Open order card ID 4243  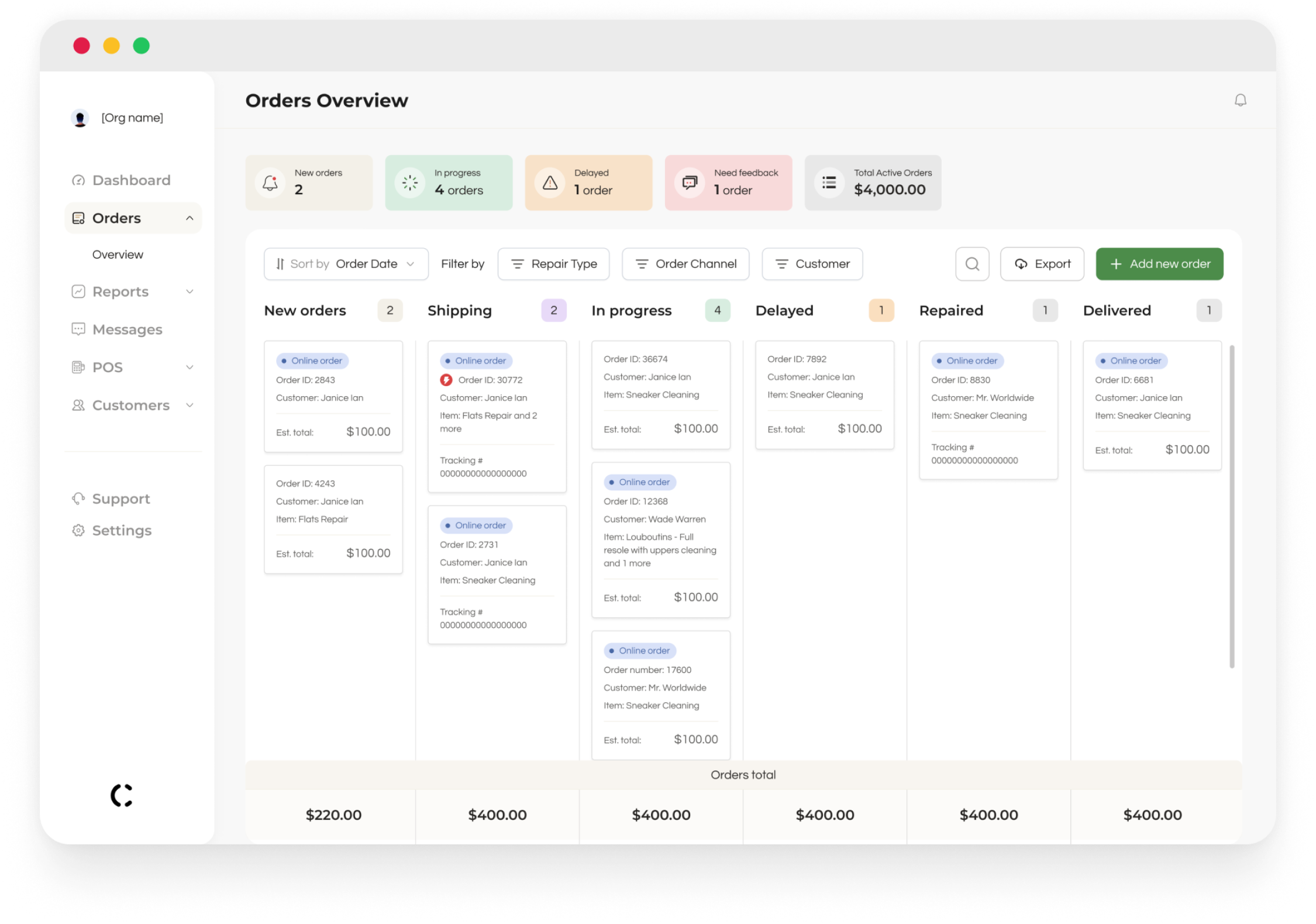coord(333,520)
